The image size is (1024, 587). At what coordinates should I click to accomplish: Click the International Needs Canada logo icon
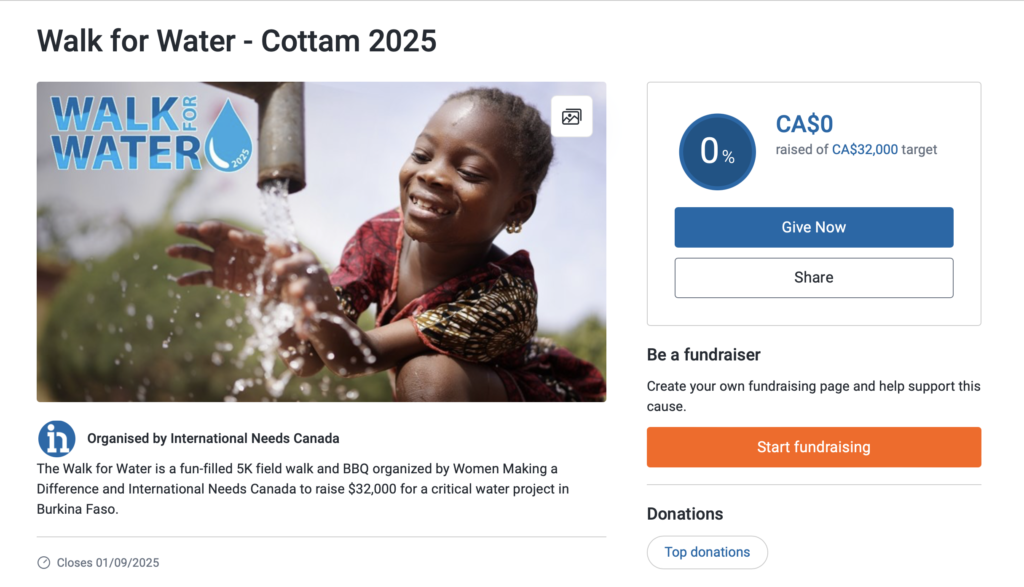pyautogui.click(x=57, y=439)
